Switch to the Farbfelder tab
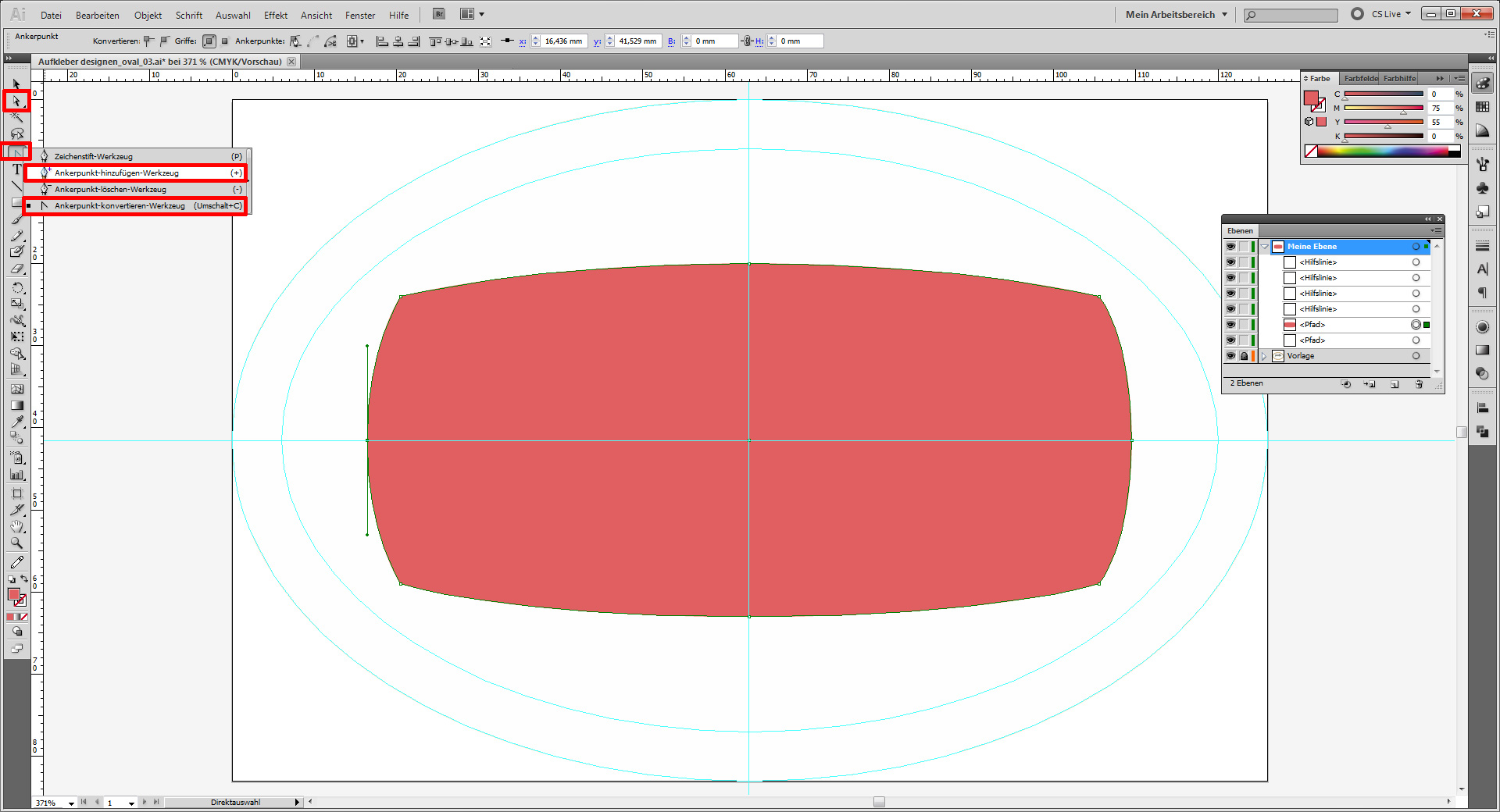 (1360, 78)
